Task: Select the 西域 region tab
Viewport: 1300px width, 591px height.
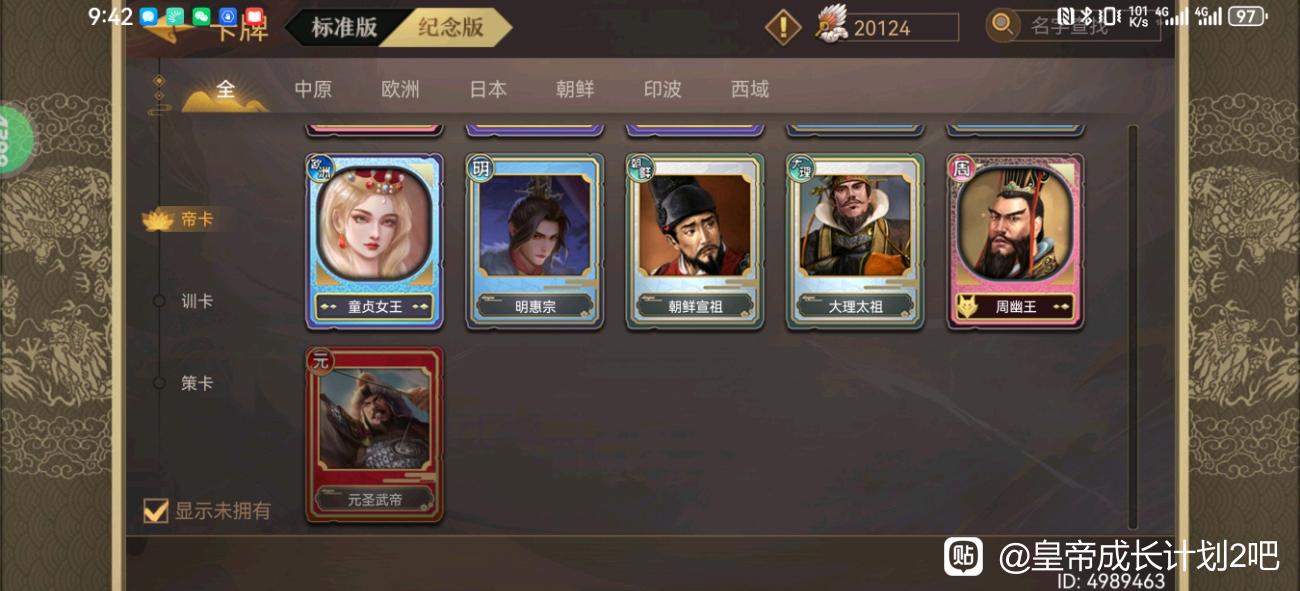Action: click(x=750, y=89)
